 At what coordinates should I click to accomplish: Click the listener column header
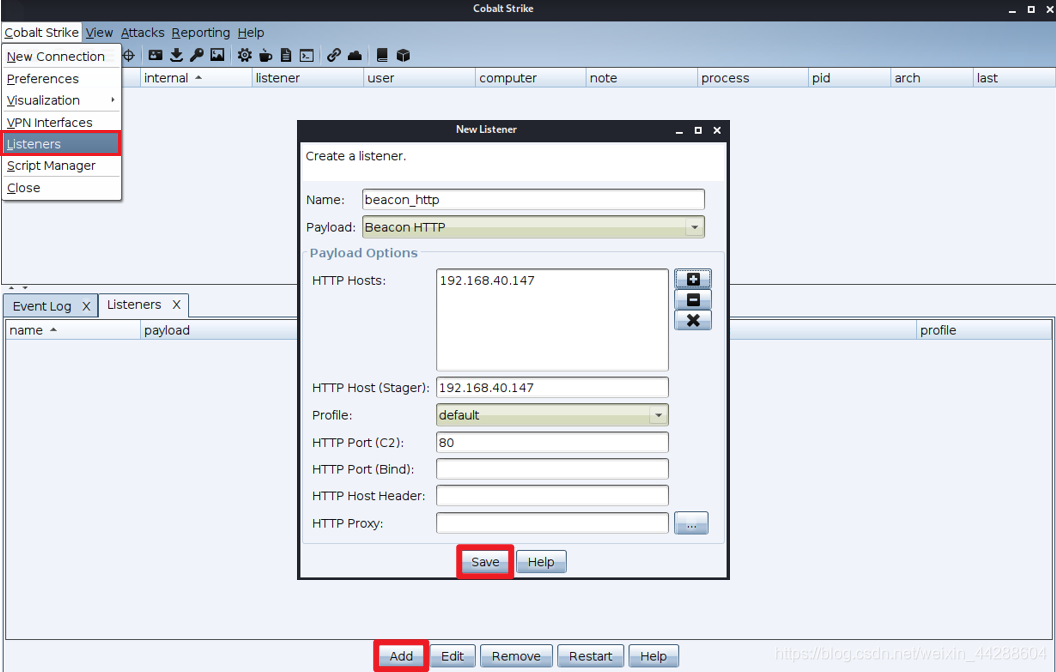[x=307, y=78]
